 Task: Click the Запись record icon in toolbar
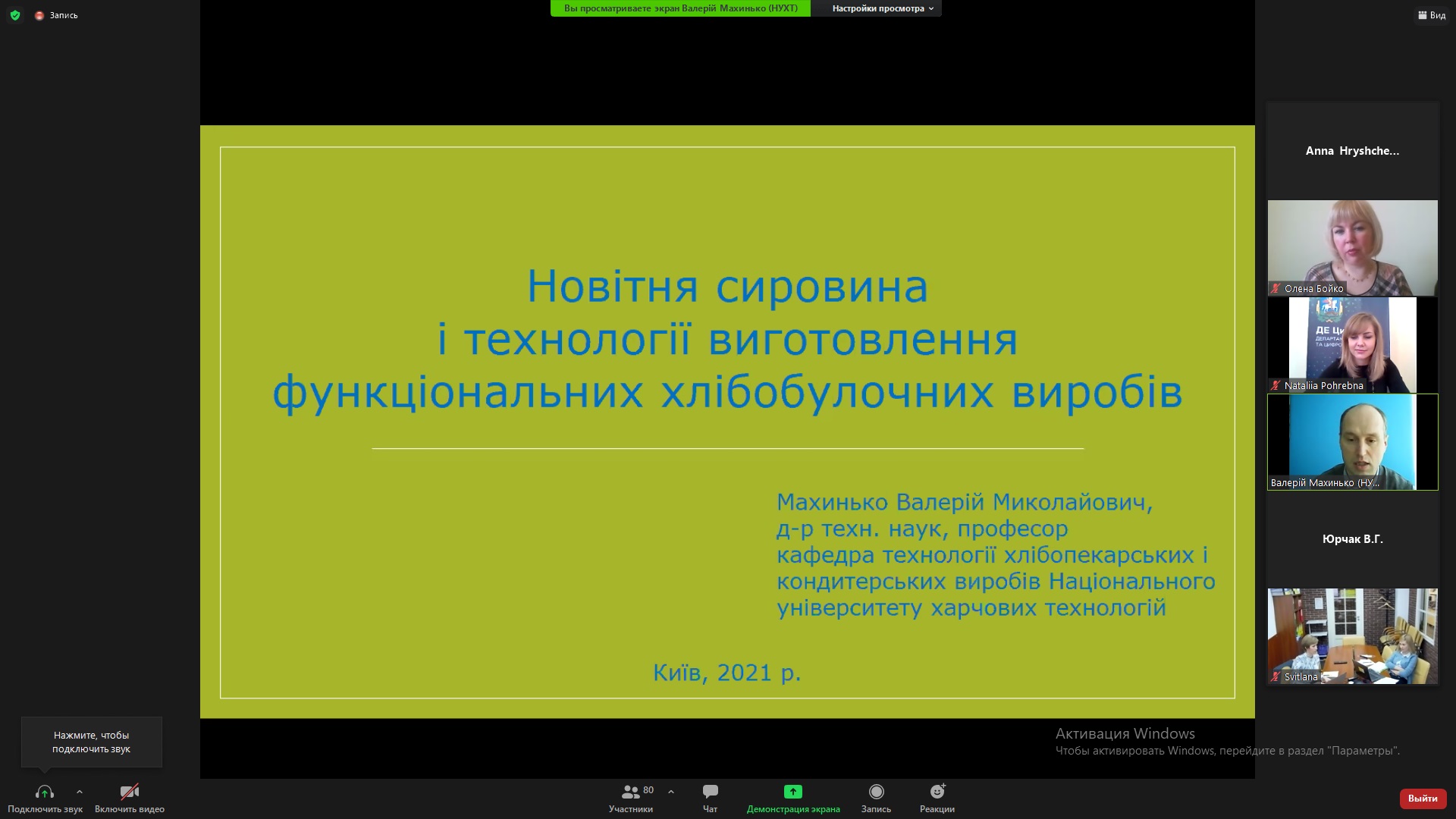(876, 792)
